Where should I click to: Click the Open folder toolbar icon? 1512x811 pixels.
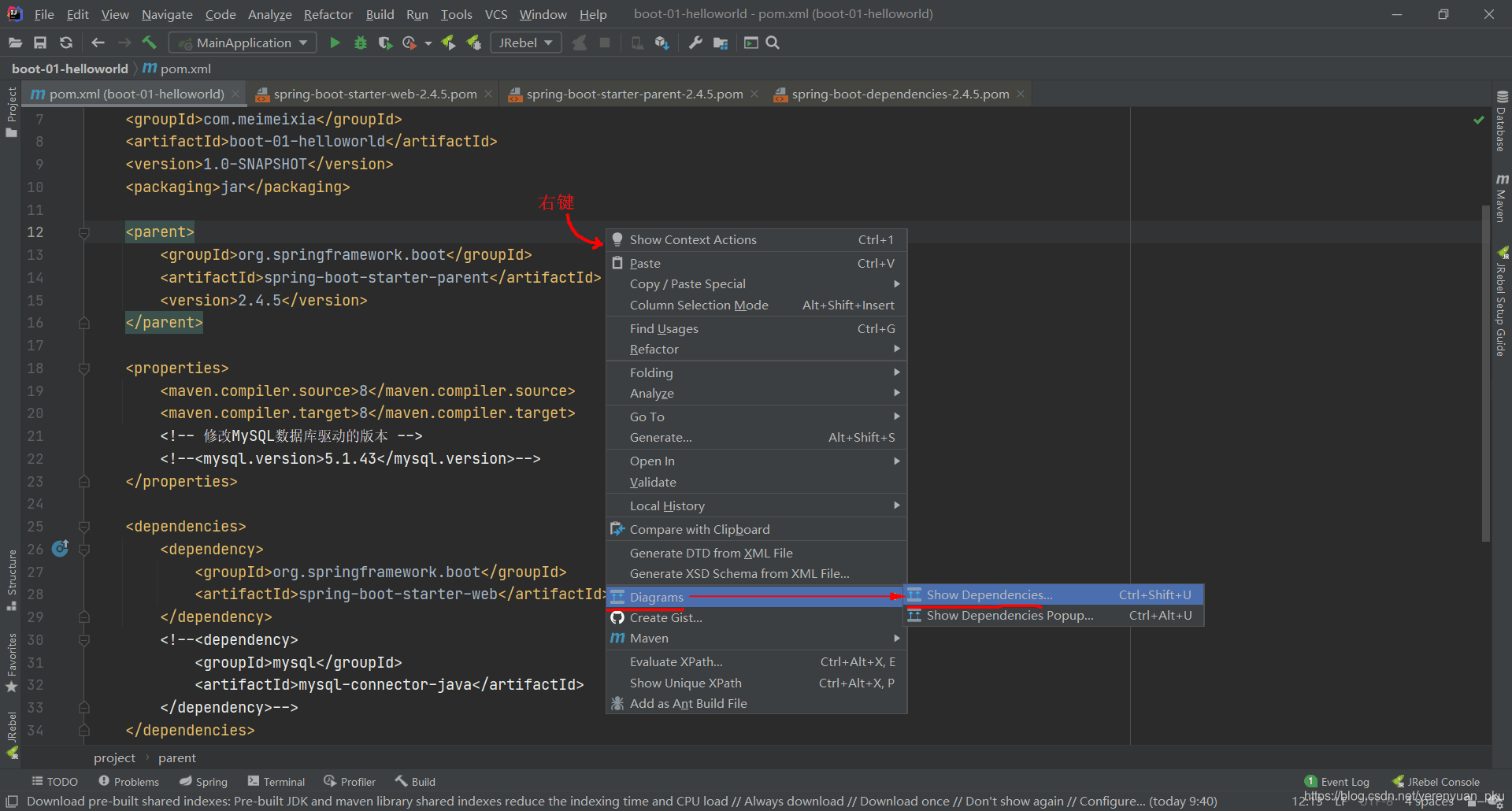point(15,43)
